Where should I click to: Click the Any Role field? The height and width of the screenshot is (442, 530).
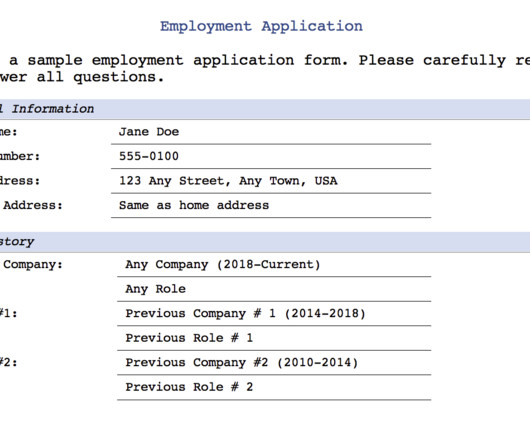coord(274,289)
